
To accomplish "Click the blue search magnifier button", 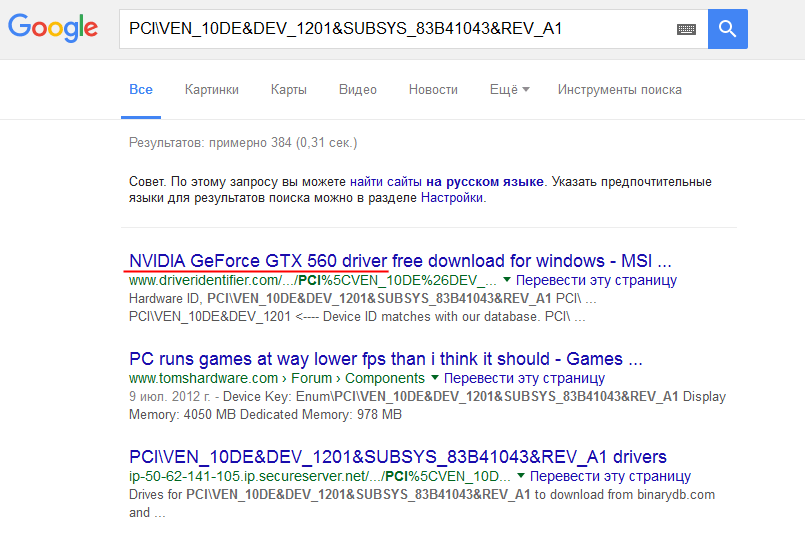I will (x=727, y=29).
